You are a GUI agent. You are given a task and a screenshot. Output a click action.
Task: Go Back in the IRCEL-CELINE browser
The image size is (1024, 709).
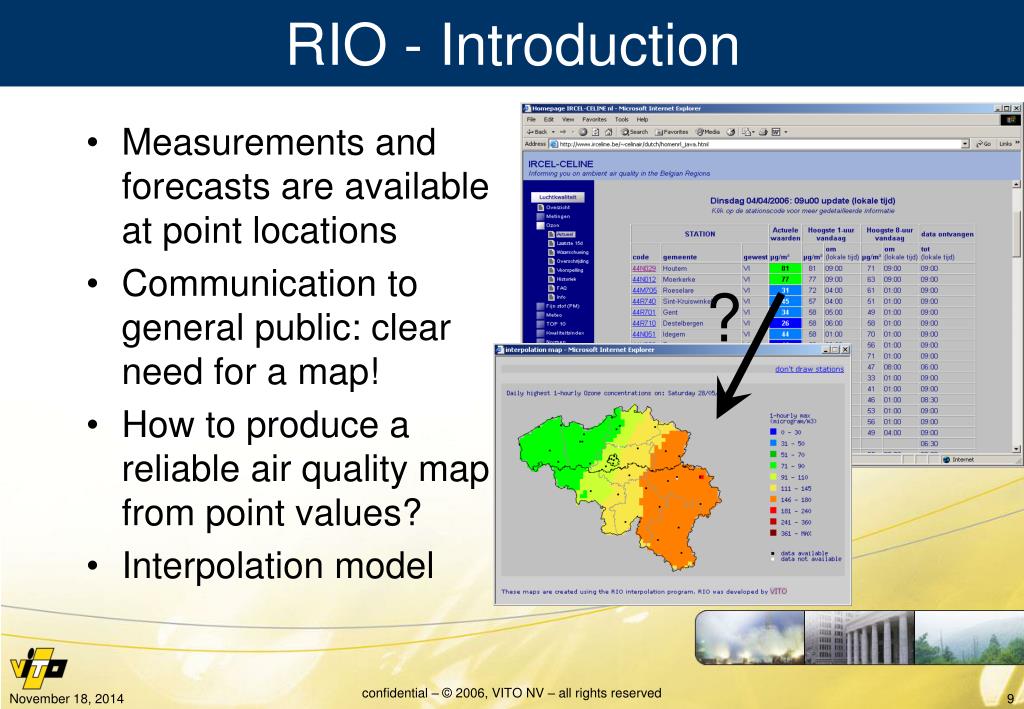(537, 132)
